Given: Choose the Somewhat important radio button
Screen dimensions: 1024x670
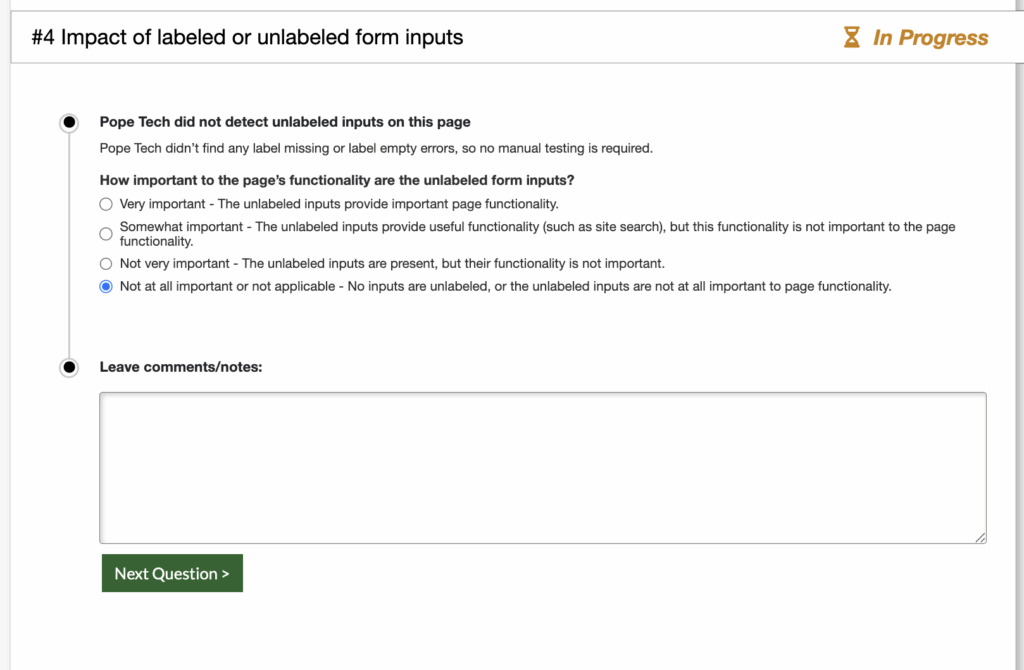Looking at the screenshot, I should [106, 234].
